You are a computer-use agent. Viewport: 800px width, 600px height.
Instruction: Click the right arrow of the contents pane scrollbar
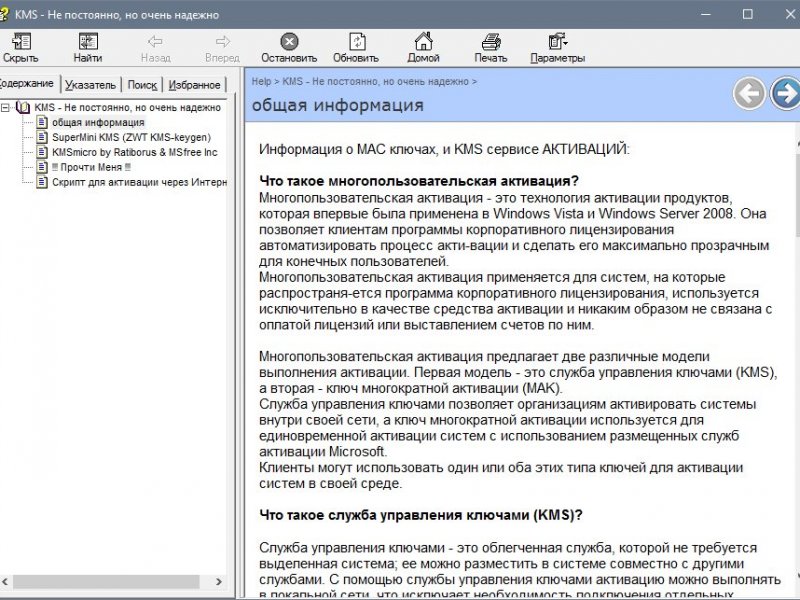coord(219,581)
